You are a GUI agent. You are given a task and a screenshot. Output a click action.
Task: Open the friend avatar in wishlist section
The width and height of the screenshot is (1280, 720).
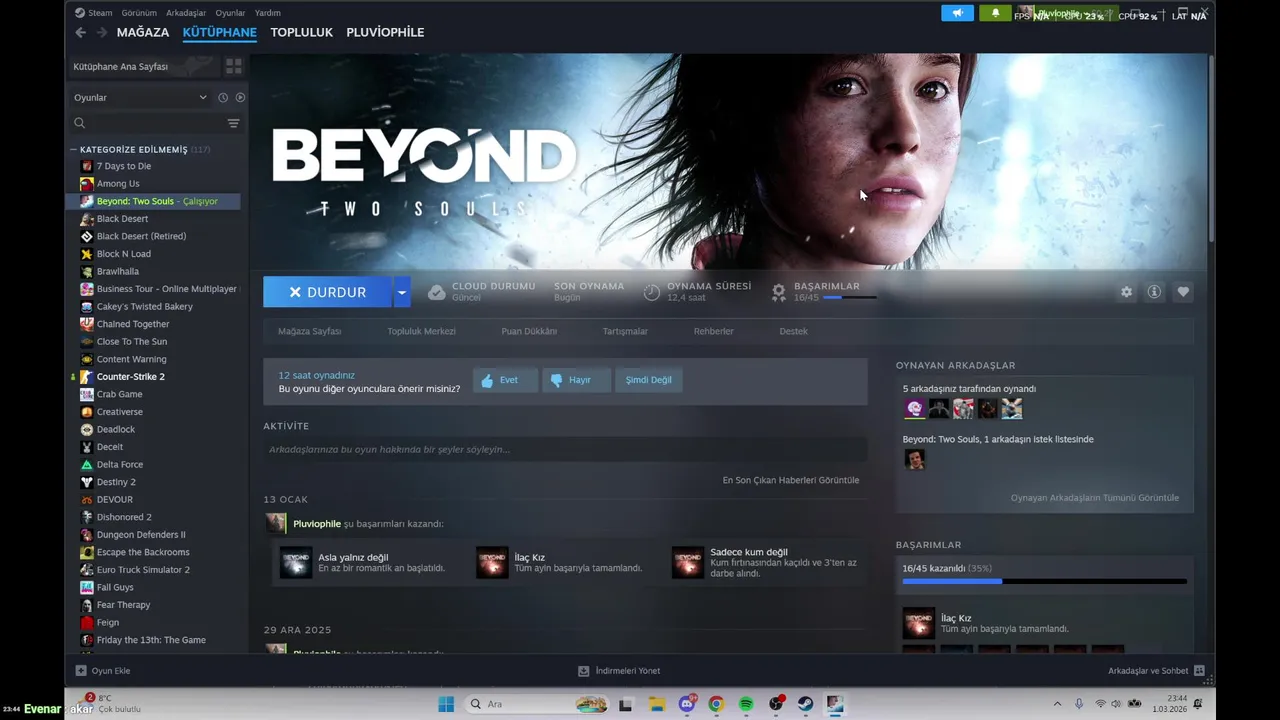(x=914, y=459)
